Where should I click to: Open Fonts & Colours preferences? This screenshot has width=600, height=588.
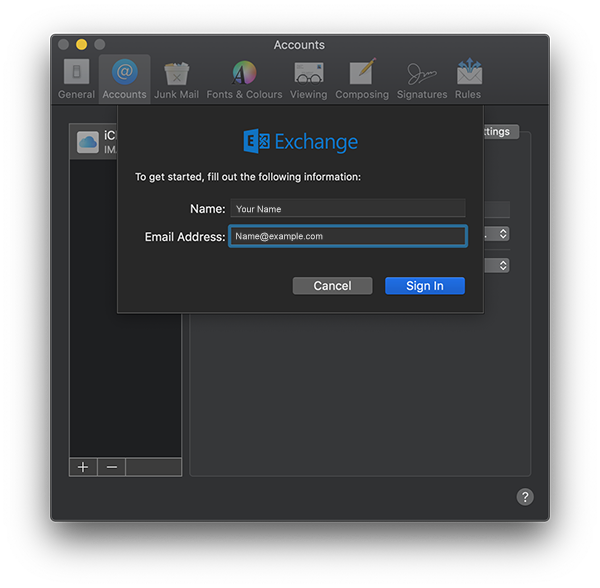(x=244, y=79)
